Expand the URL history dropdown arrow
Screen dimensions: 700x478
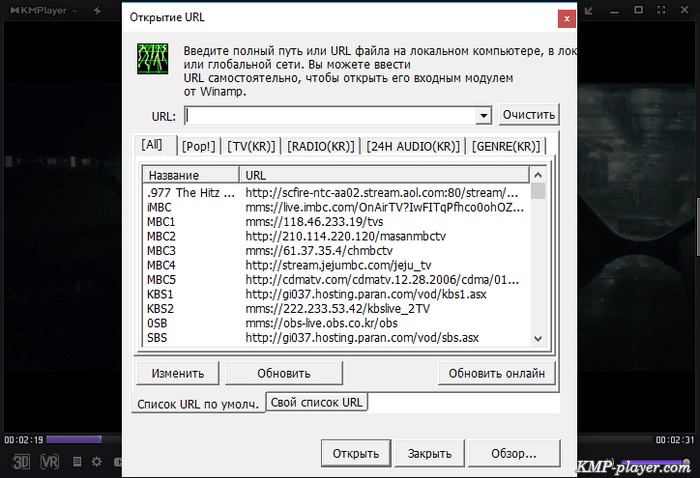483,116
